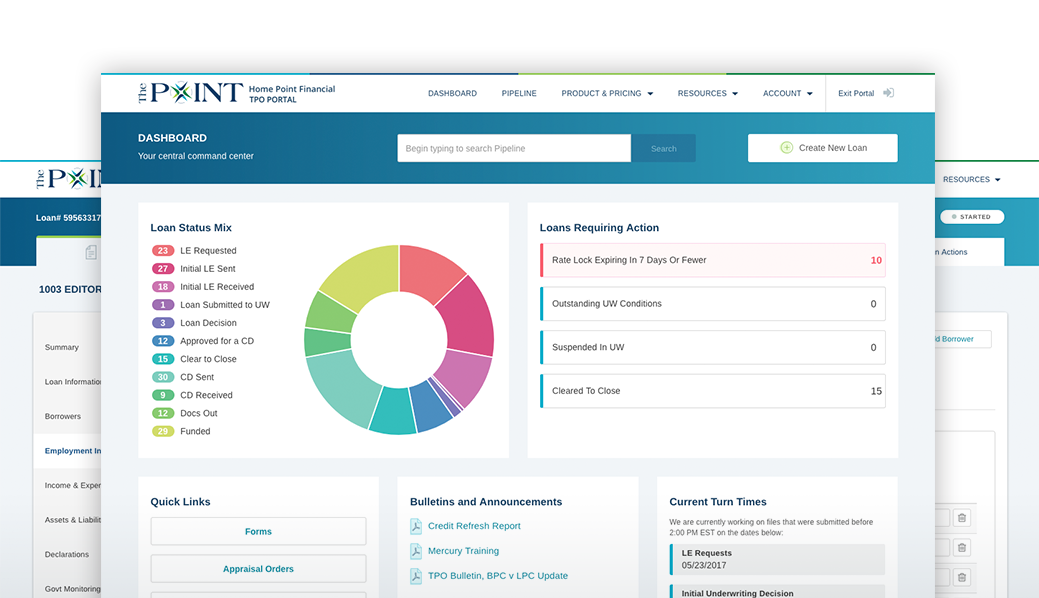Go to the Pipeline menu item
The image size is (1039, 598).
[519, 94]
